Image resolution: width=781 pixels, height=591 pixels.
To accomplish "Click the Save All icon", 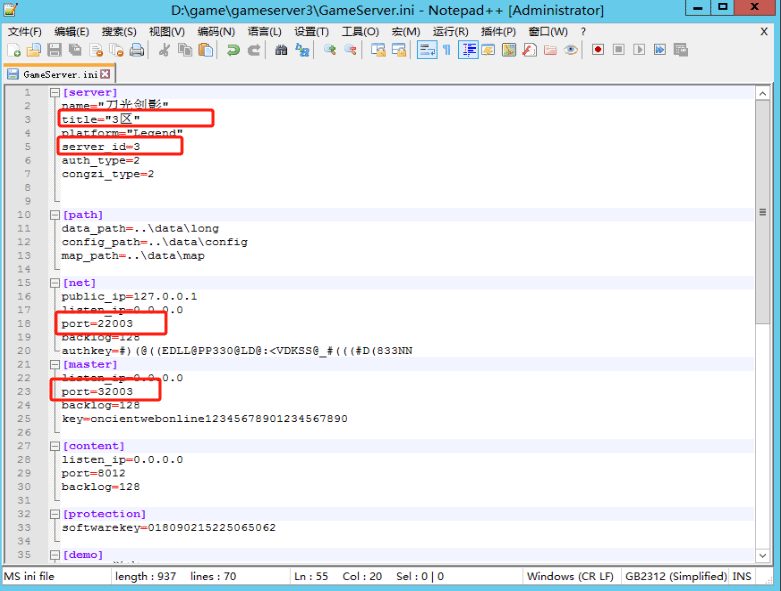I will pyautogui.click(x=75, y=50).
